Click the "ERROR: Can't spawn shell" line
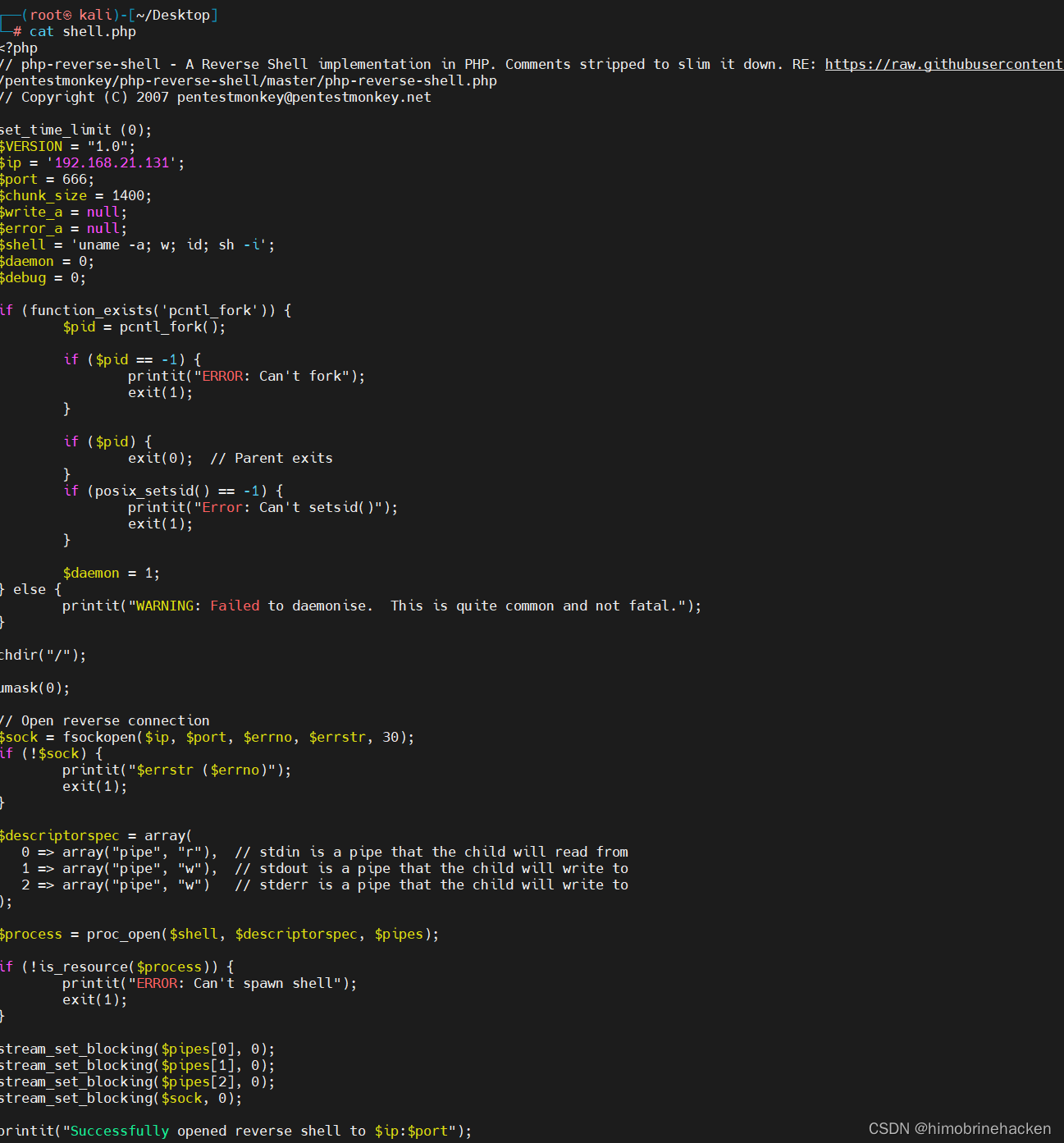This screenshot has width=1064, height=1143. click(209, 983)
